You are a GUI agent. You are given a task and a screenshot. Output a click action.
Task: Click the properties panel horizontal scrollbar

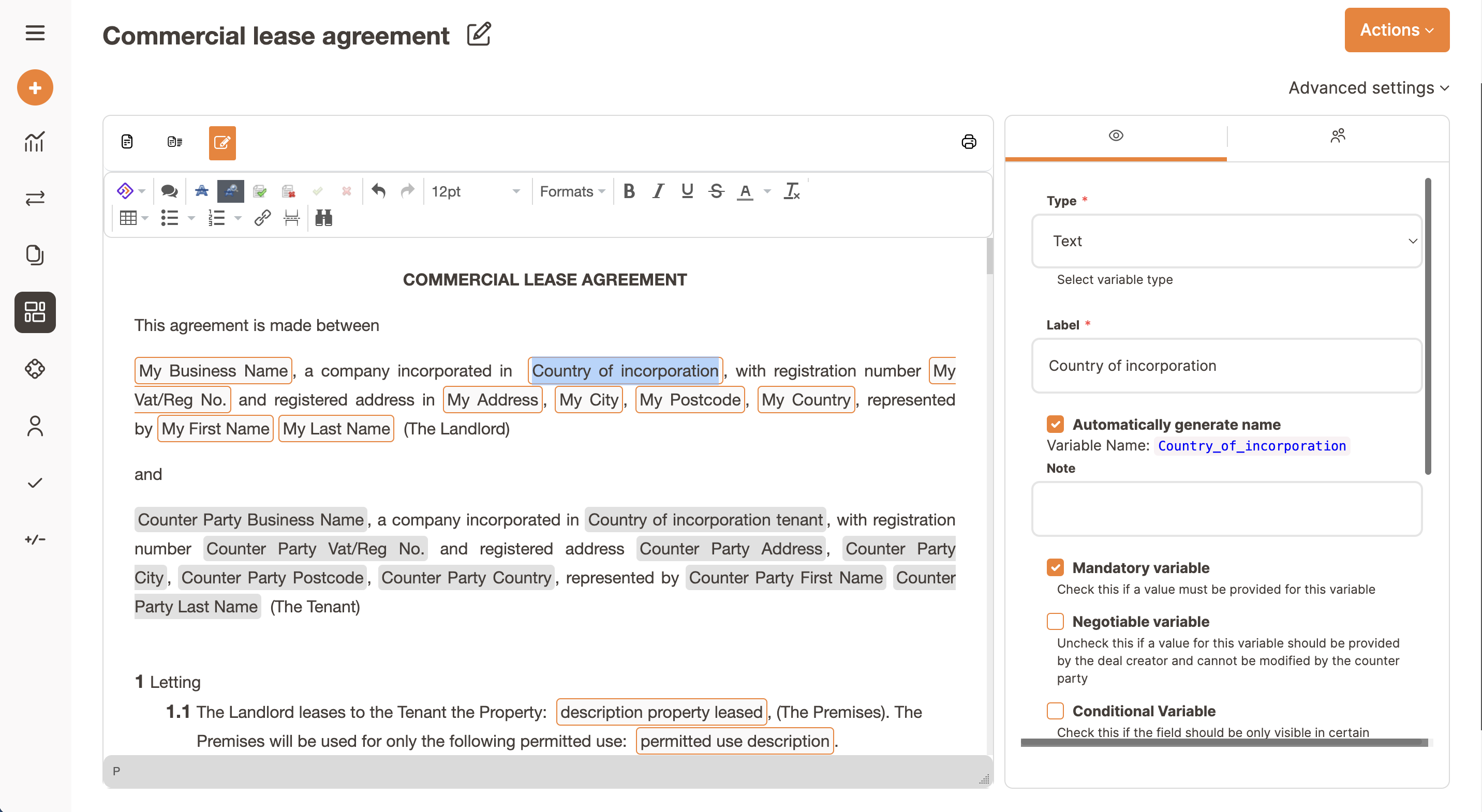click(1224, 742)
